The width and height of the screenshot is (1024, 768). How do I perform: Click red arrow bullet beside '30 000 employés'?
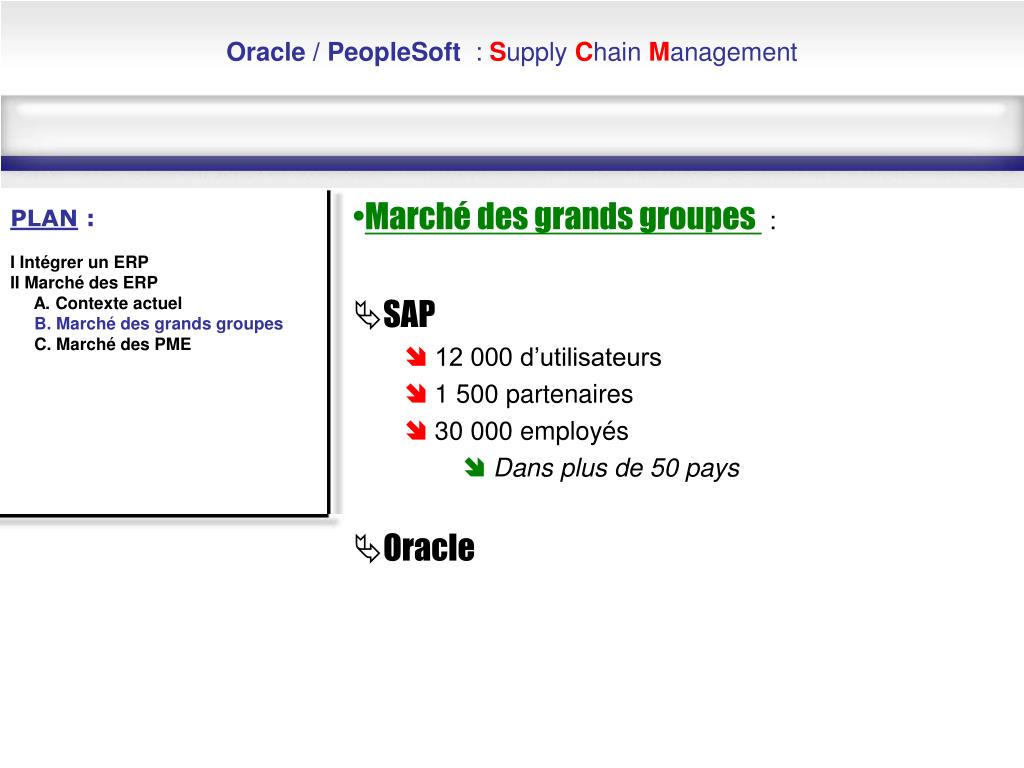(416, 431)
